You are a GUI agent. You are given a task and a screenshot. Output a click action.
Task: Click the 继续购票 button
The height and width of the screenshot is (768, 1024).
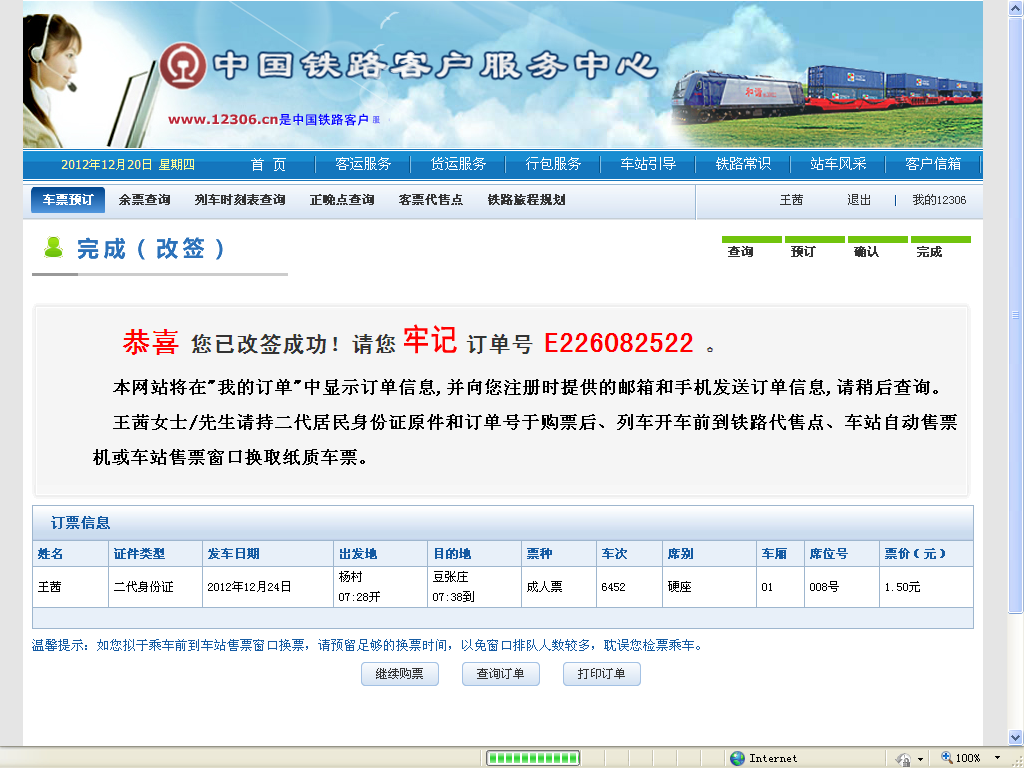[400, 674]
